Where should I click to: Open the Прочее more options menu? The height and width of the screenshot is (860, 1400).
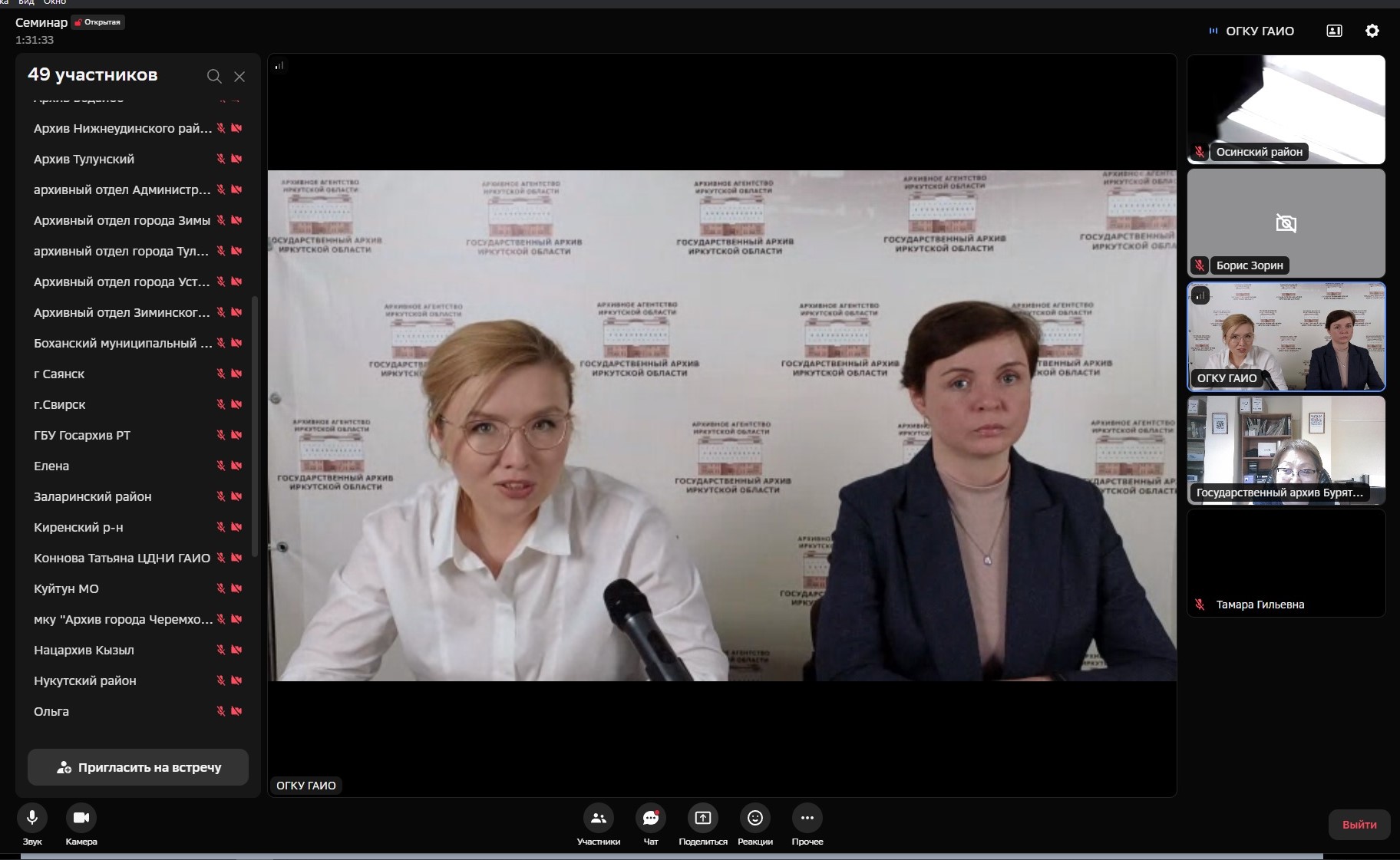tap(807, 819)
